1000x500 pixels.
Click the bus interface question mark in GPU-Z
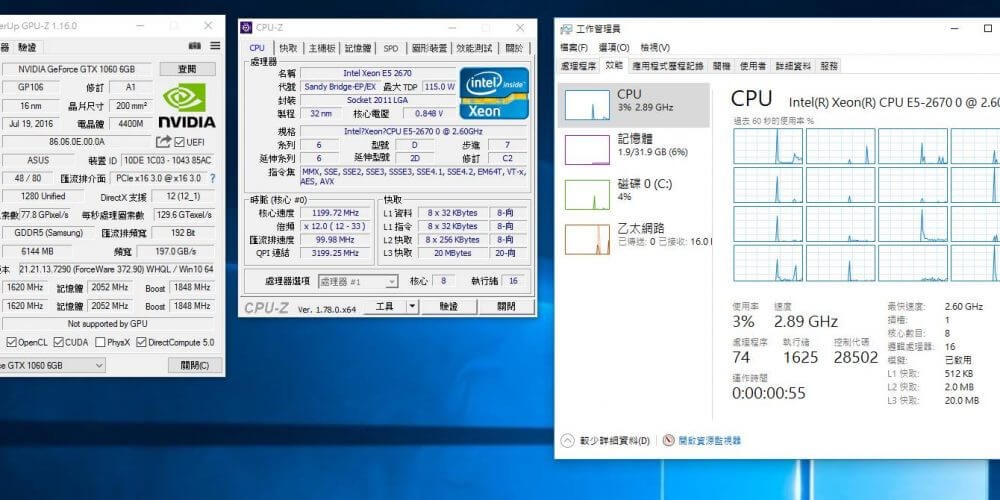pos(212,179)
